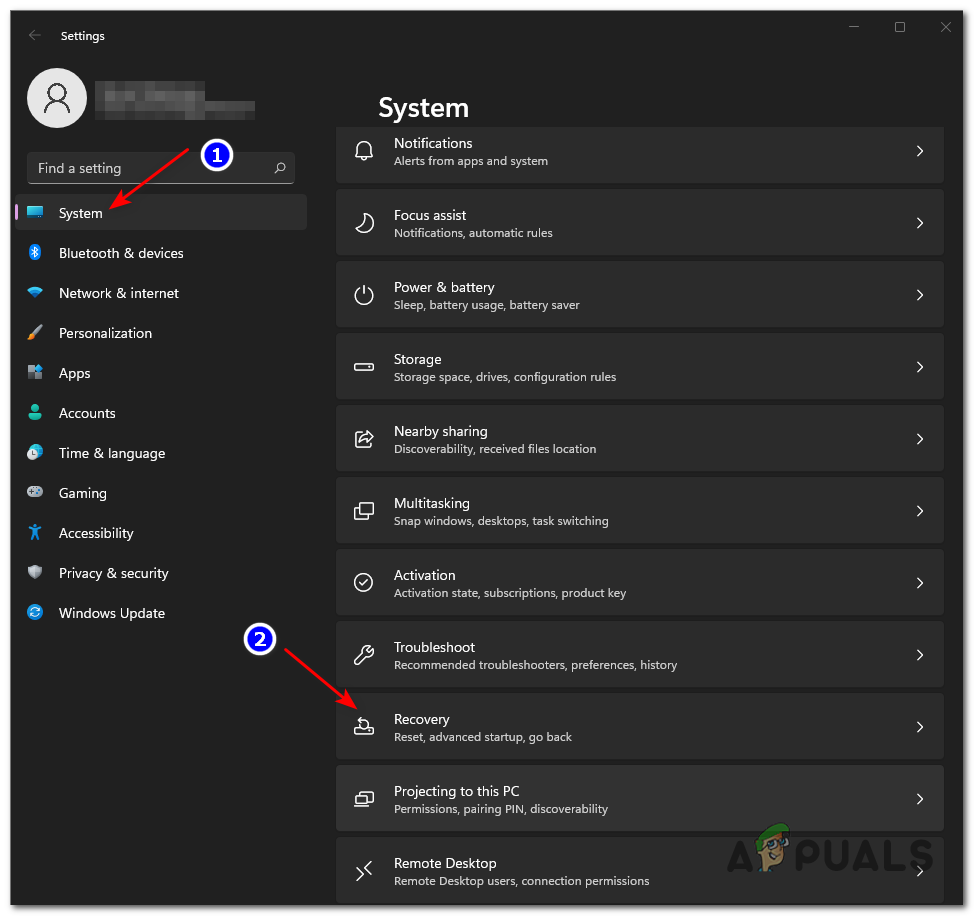Click 'Snap windows, desktops, task switching' text
Screen dimensions: 974x916
(501, 521)
